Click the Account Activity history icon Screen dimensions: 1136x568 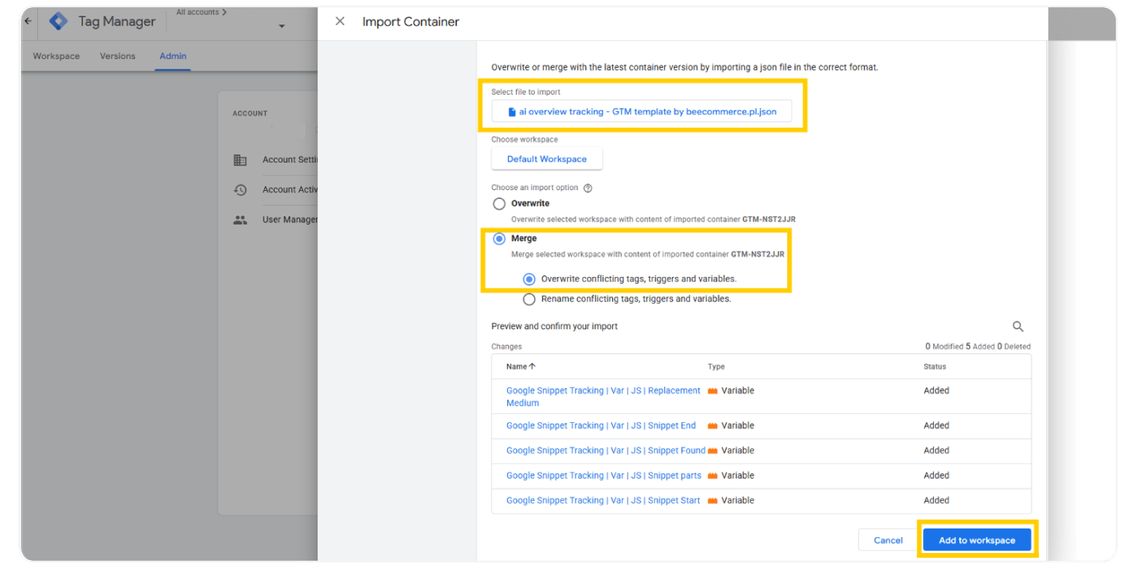coord(240,190)
